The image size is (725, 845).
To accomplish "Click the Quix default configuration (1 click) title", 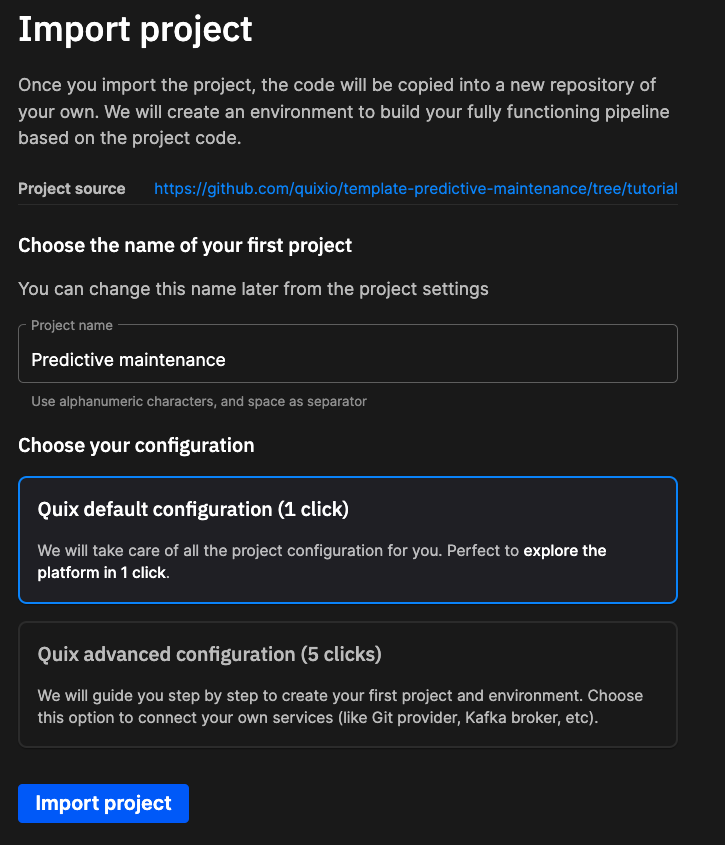I will coord(193,509).
